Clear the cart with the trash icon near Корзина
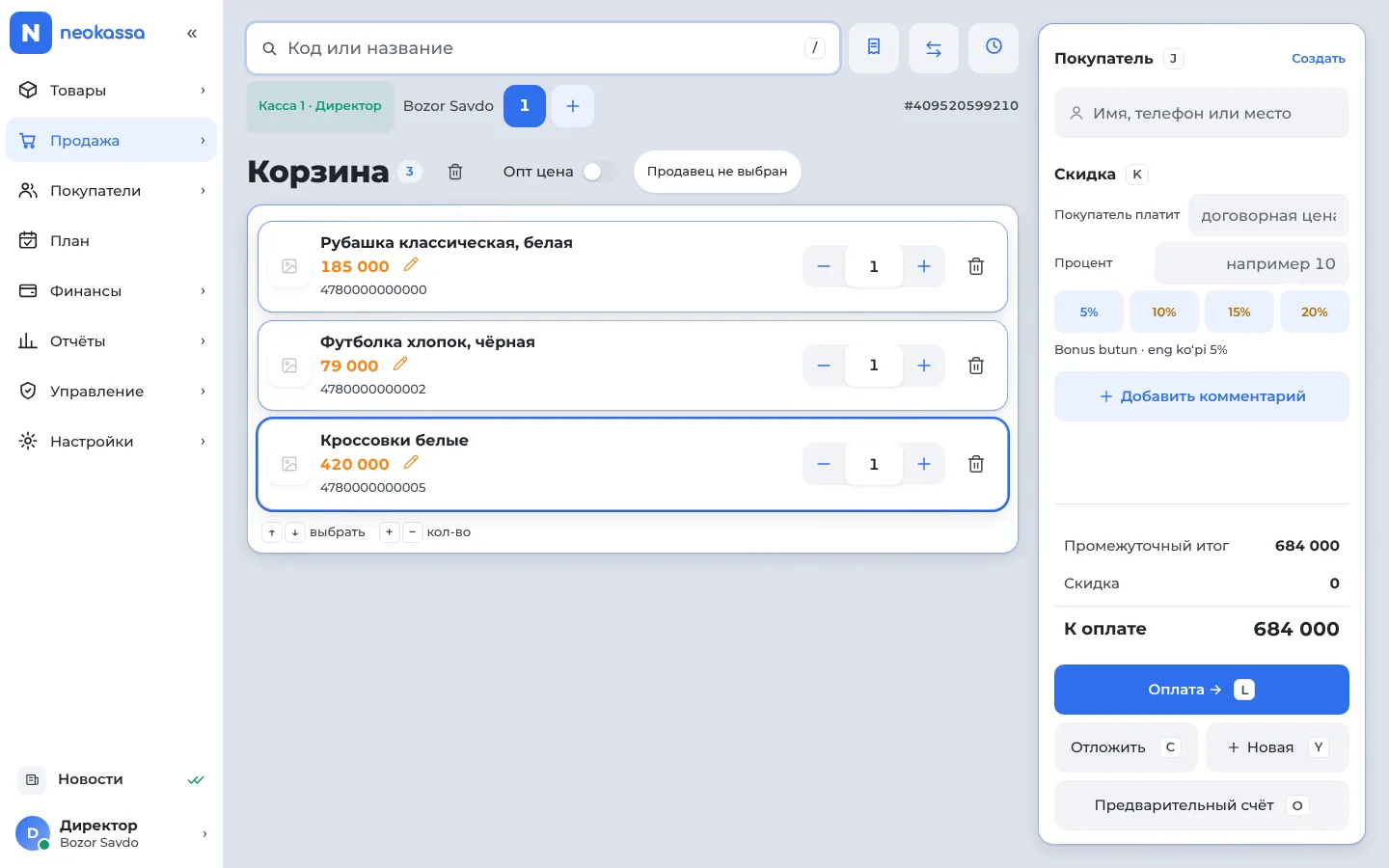Screen dimensions: 1389x868 tap(455, 172)
